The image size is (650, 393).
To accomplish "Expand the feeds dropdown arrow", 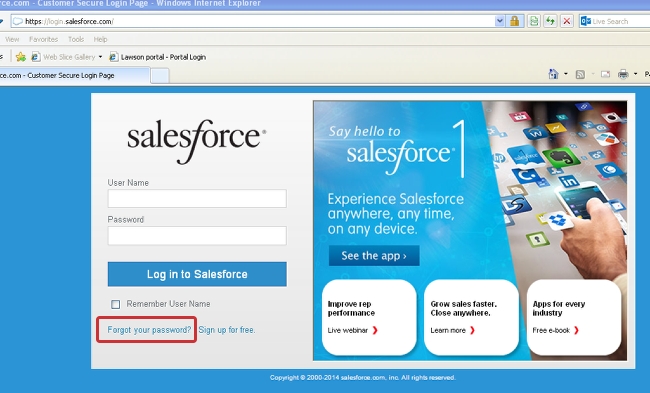I will click(593, 74).
